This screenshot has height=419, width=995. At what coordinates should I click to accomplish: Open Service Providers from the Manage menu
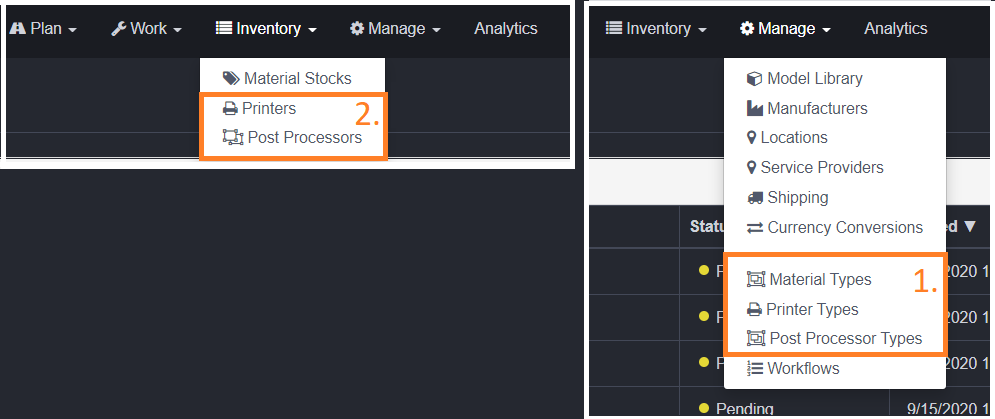(821, 168)
